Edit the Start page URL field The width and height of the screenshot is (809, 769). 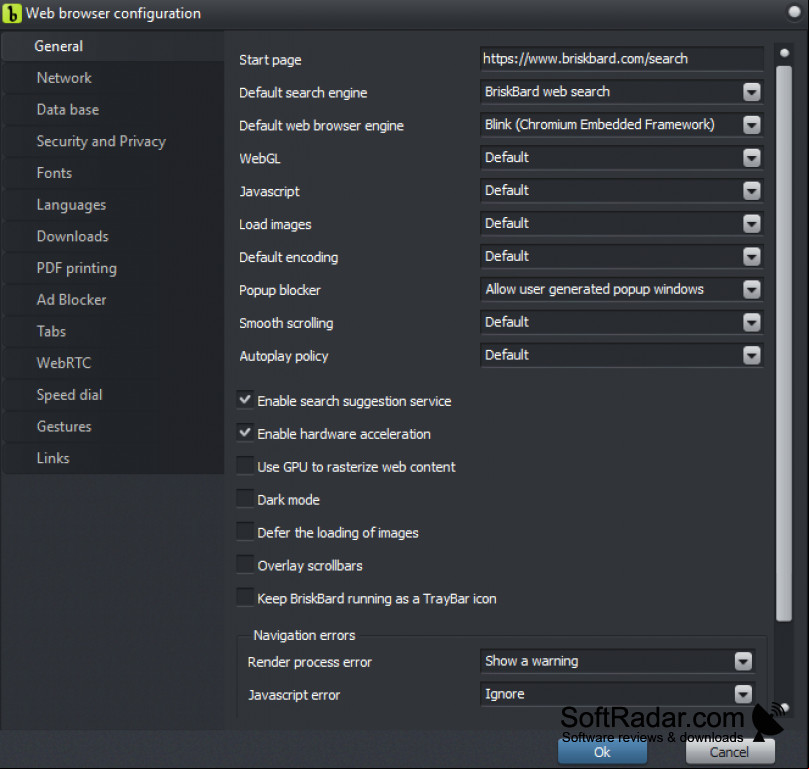point(621,59)
